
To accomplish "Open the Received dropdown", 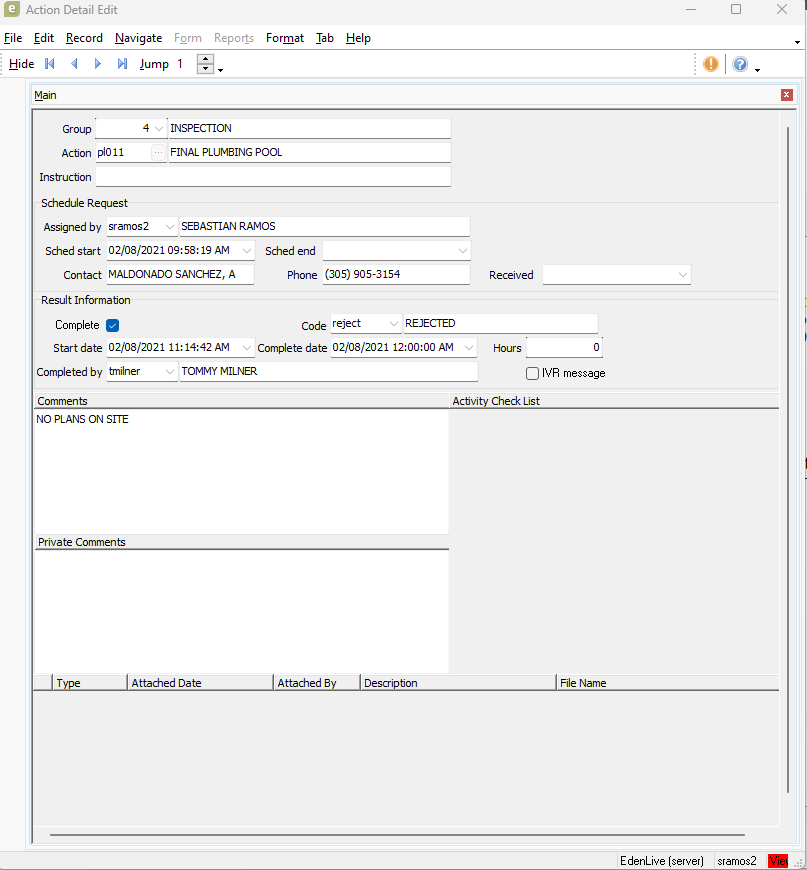I will pyautogui.click(x=682, y=275).
